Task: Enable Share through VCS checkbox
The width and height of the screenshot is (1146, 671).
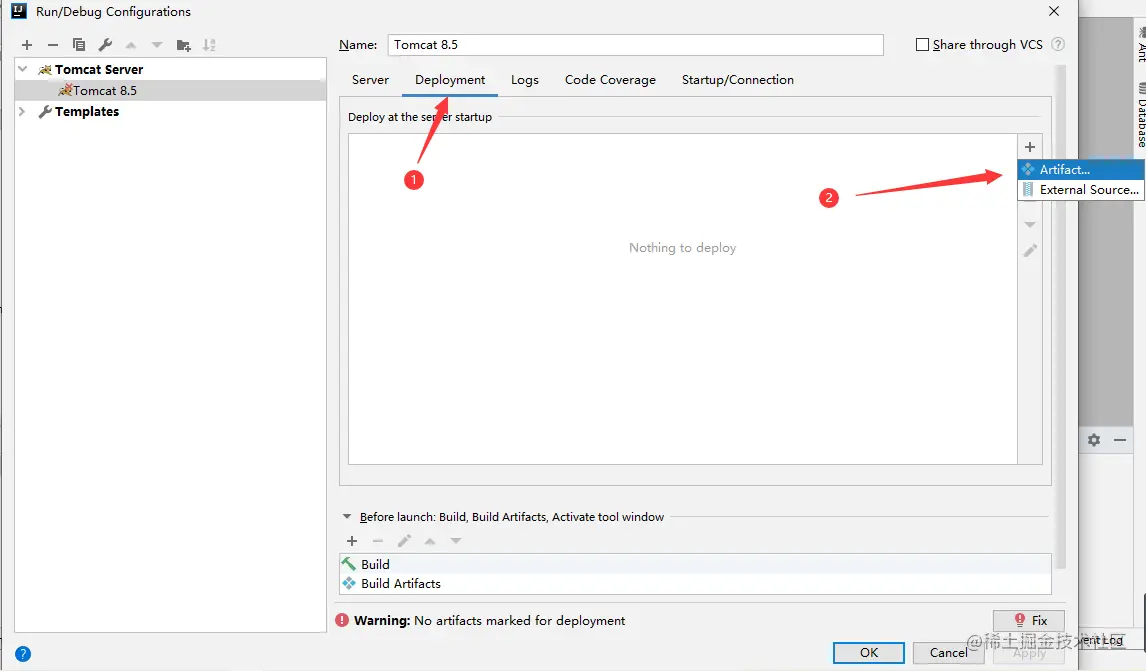Action: click(x=922, y=45)
